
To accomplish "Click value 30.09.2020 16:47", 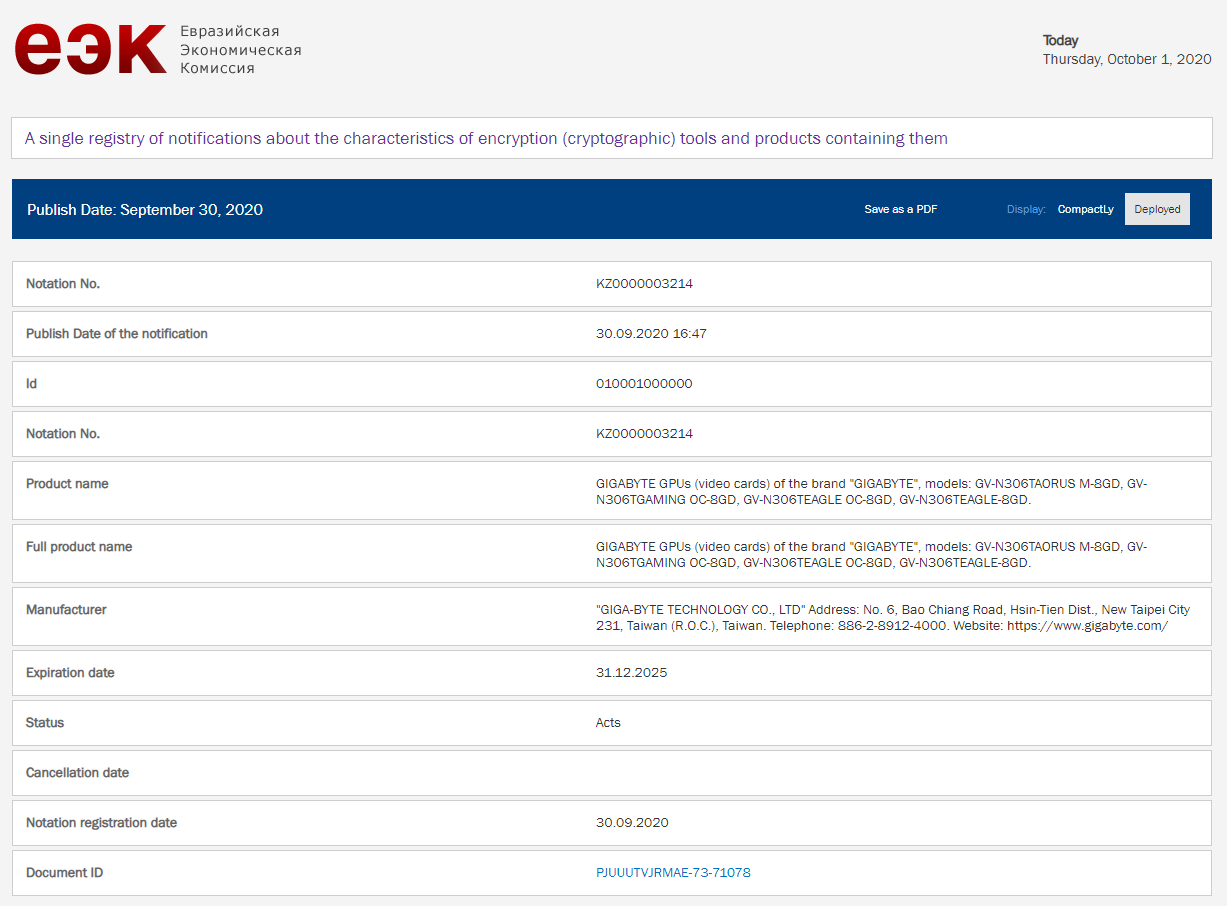I will coord(651,334).
